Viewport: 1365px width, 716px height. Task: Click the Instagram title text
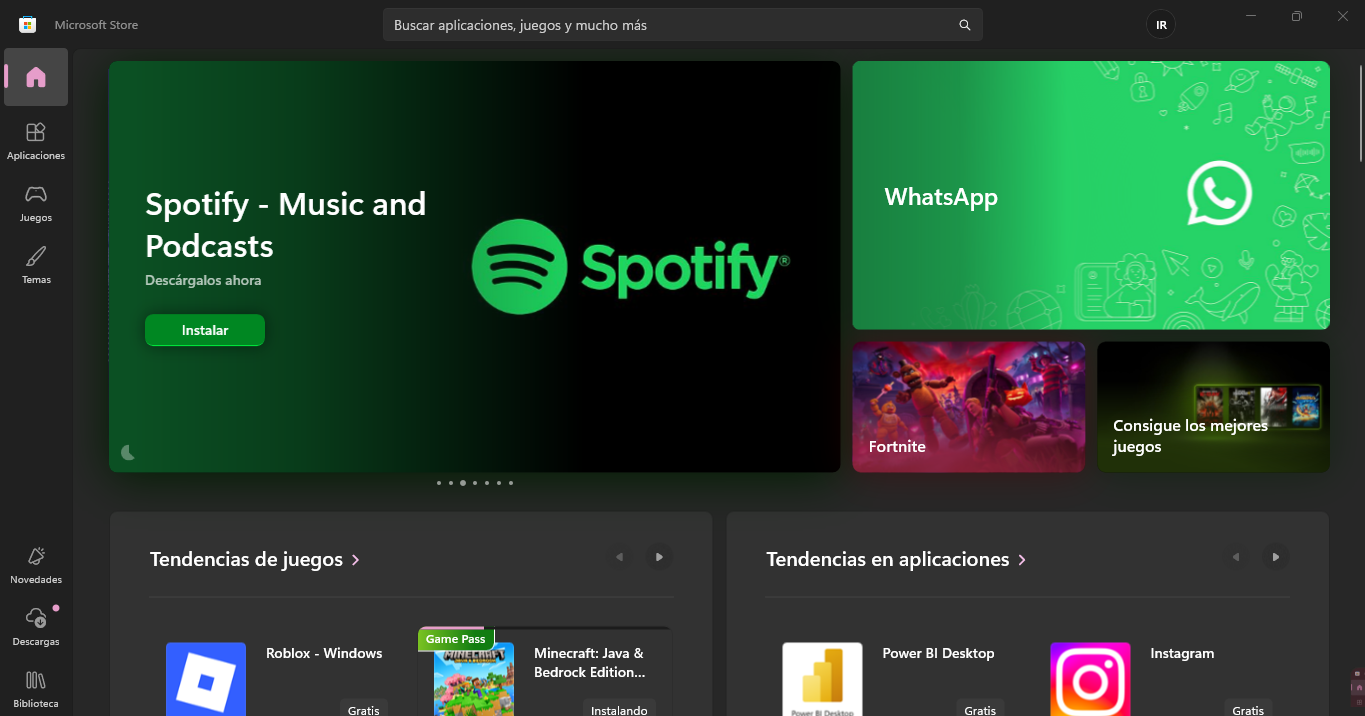[x=1182, y=653]
